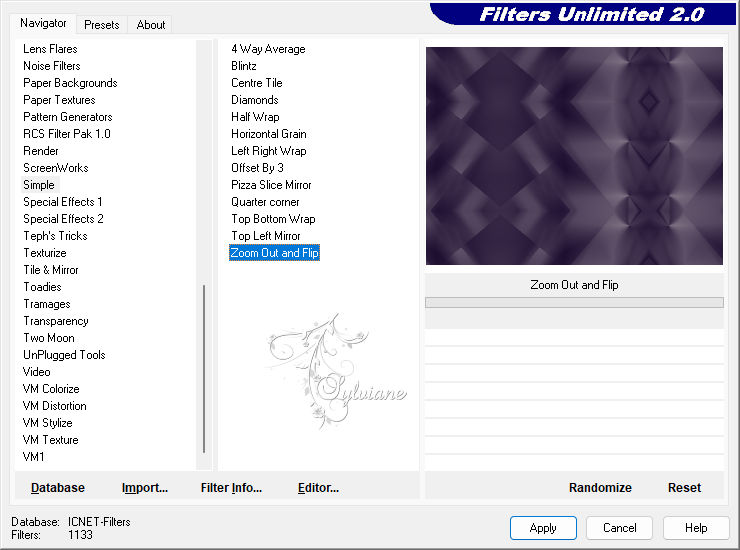
Task: Select Teph's Tricks category
Action: (55, 236)
